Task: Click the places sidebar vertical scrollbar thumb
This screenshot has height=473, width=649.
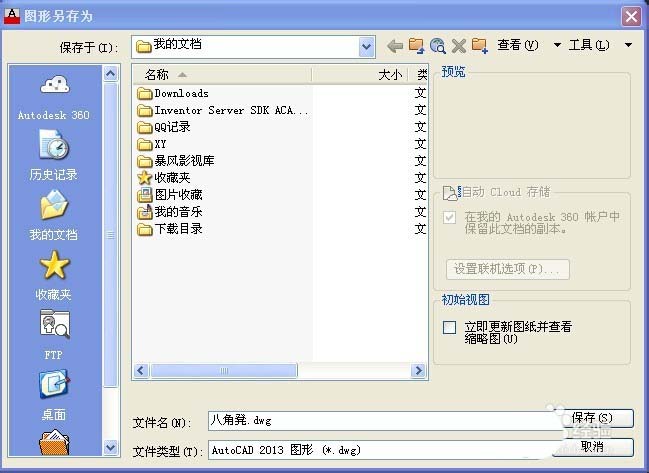Action: [x=111, y=235]
